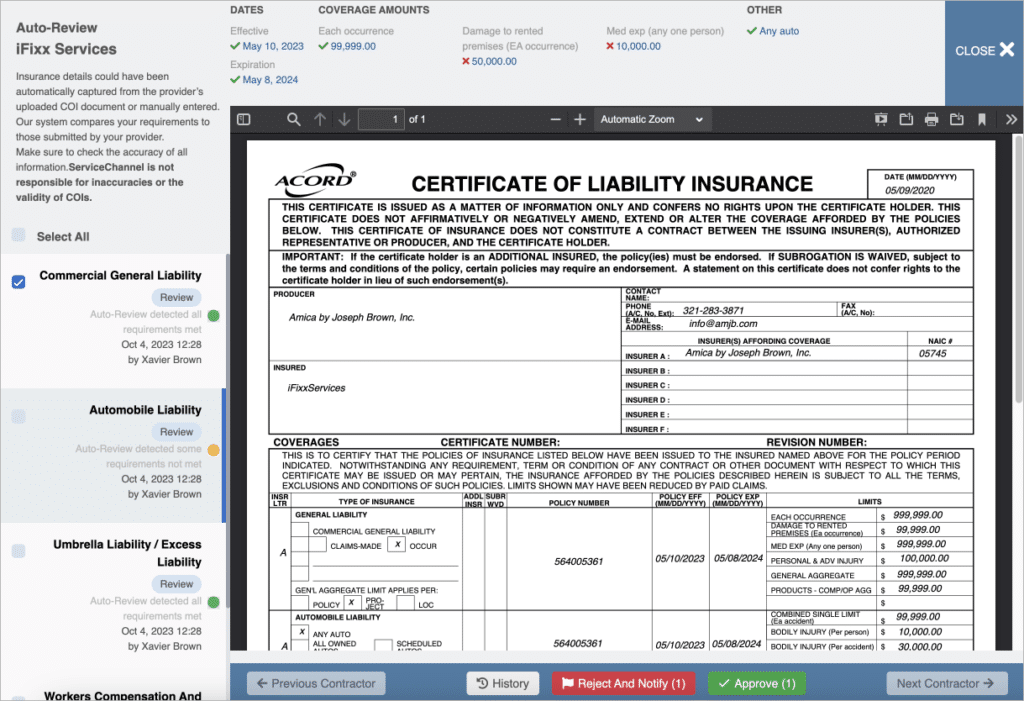This screenshot has height=701, width=1024.
Task: Open the Review tag under Automobile Liability
Action: click(x=177, y=432)
